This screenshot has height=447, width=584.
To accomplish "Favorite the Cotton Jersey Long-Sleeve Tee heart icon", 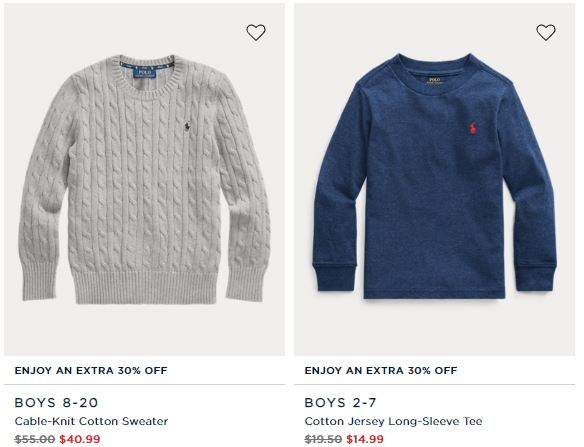I will pos(546,32).
